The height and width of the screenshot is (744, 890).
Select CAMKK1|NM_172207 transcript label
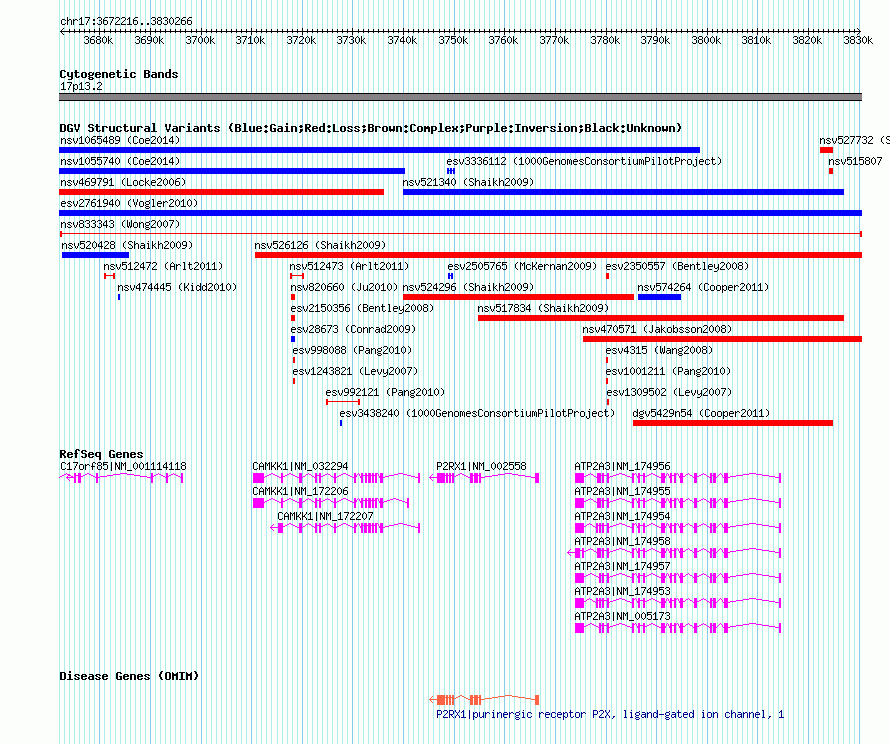(x=325, y=516)
